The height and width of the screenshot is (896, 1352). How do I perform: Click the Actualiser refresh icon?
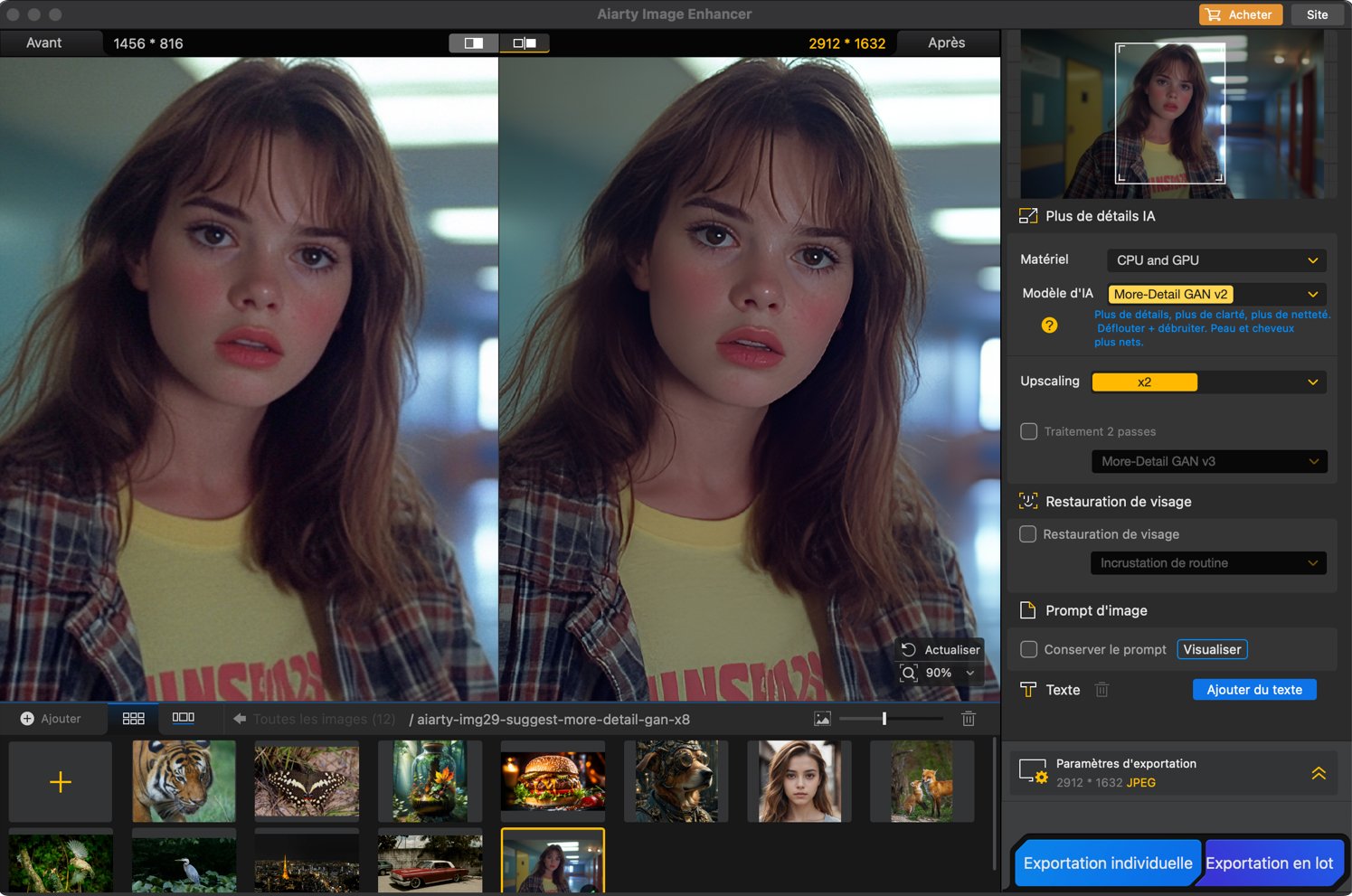909,649
